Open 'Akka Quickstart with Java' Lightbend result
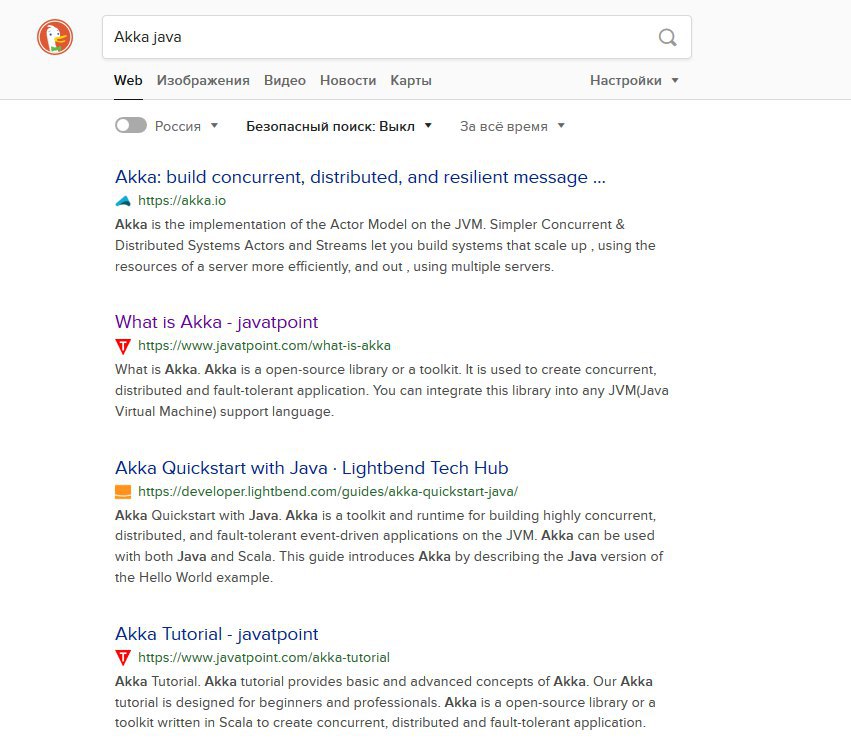 312,468
